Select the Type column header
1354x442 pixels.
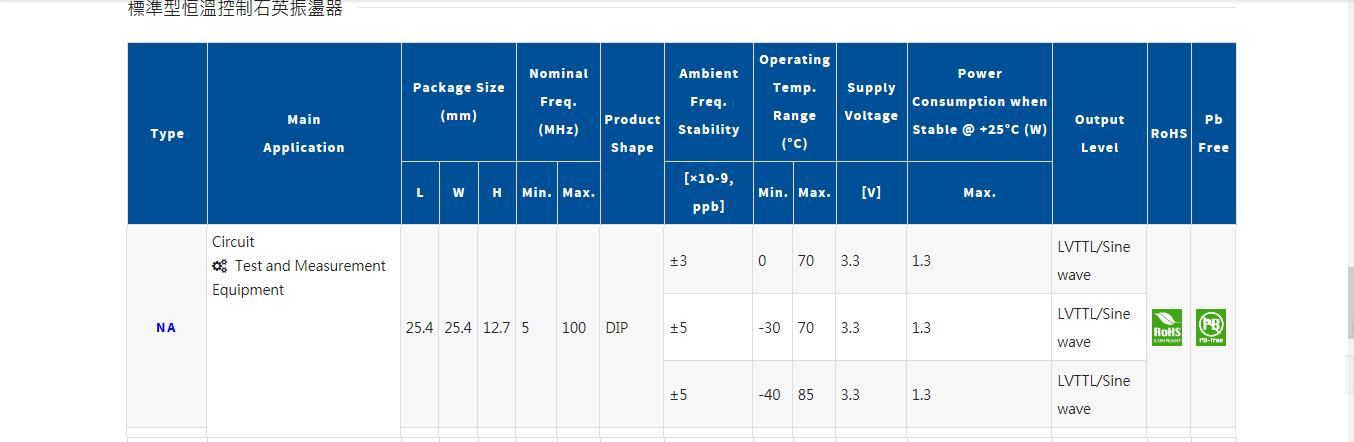pos(167,134)
